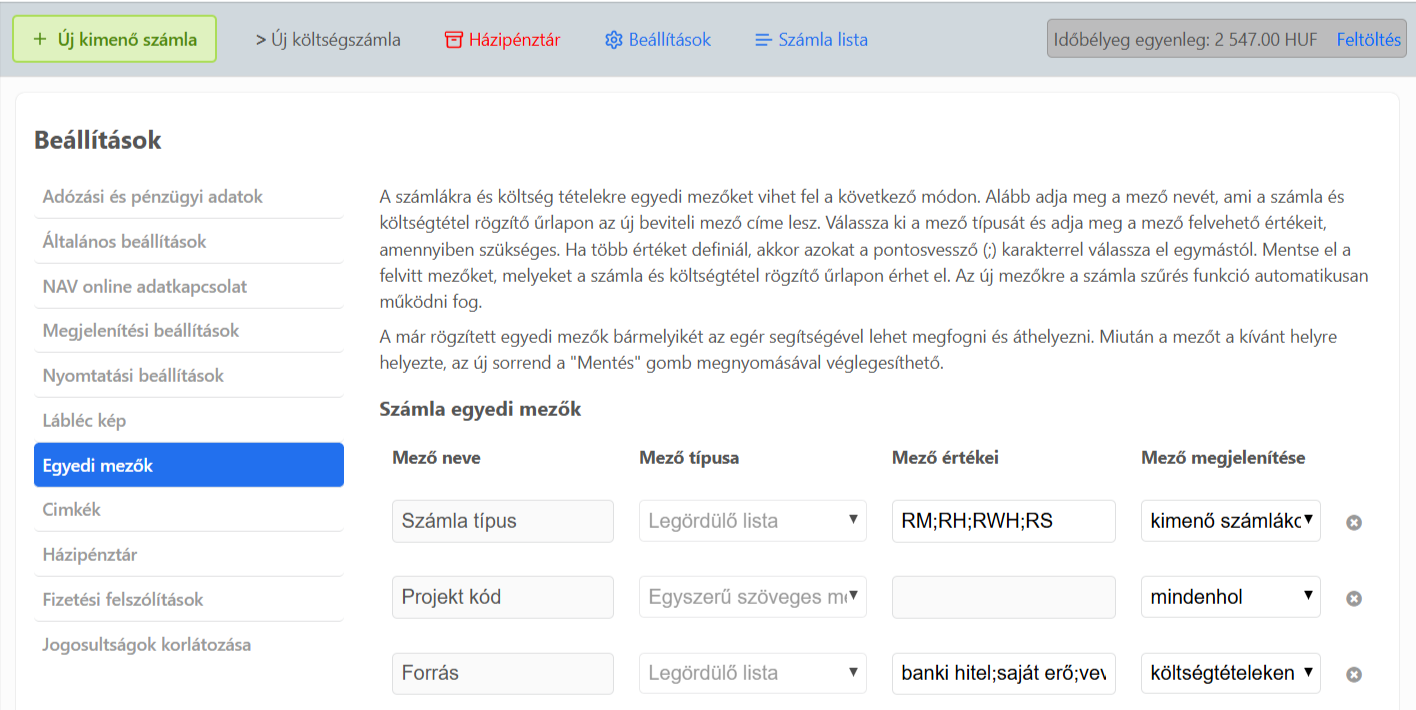Remove the Projekt kód custom field
Image resolution: width=1416 pixels, height=710 pixels.
click(1353, 597)
